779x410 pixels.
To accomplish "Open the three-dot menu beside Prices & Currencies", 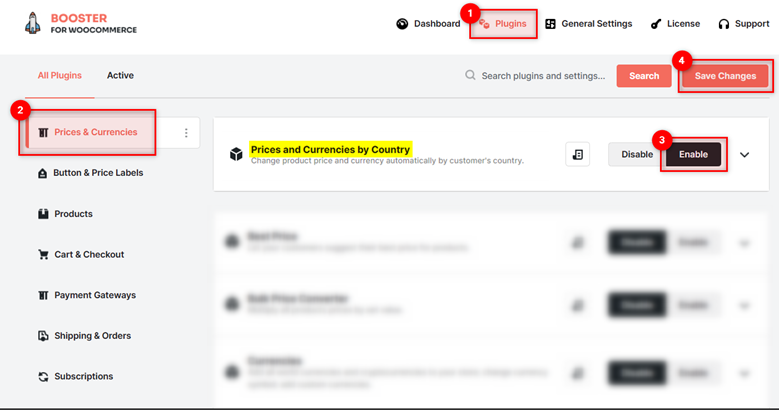I will (186, 133).
